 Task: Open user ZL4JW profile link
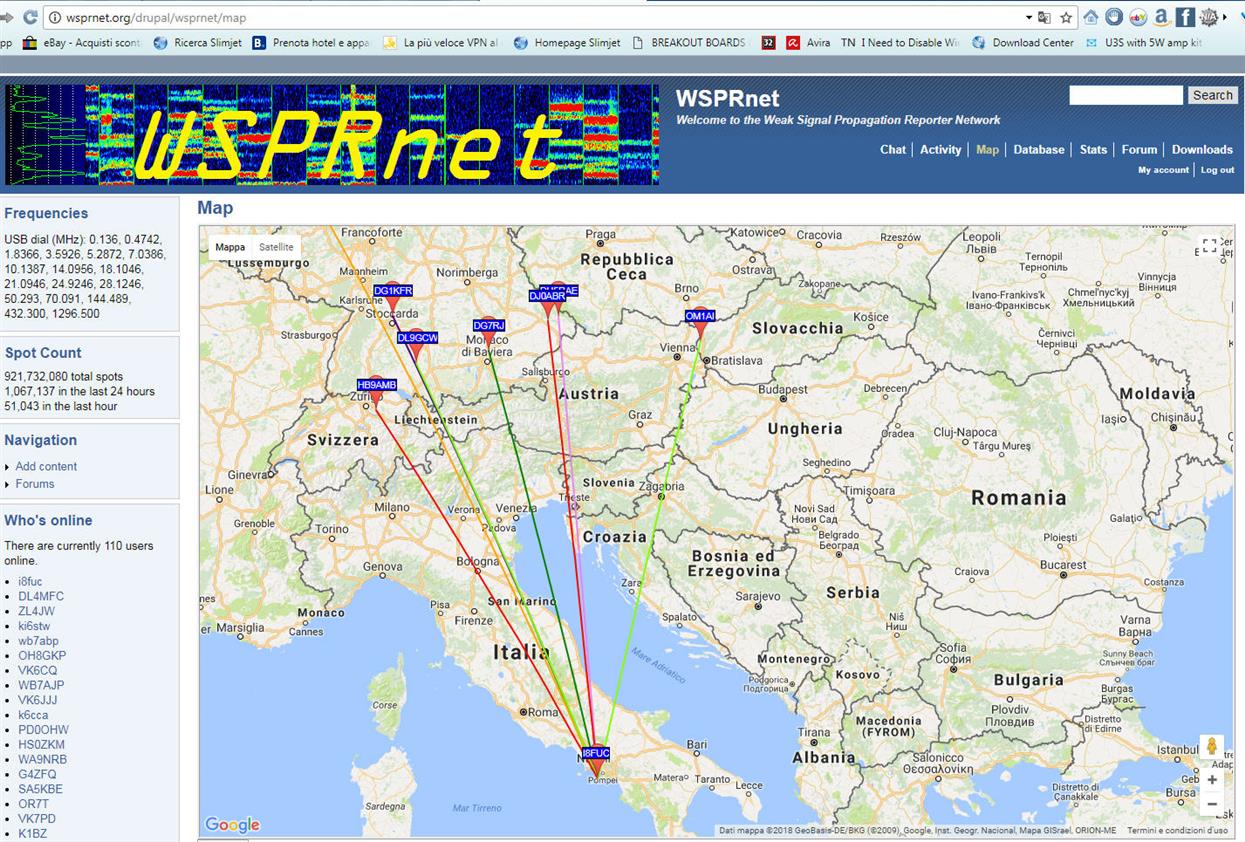(x=36, y=611)
